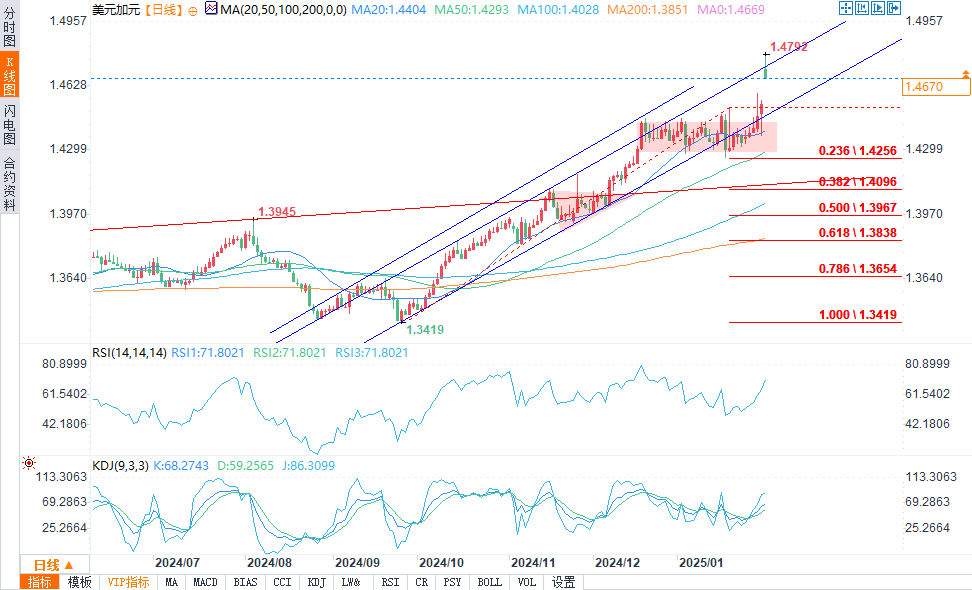Viewport: 972px width, 590px height.
Task: Click the current price tag 1.4670
Action: (936, 87)
